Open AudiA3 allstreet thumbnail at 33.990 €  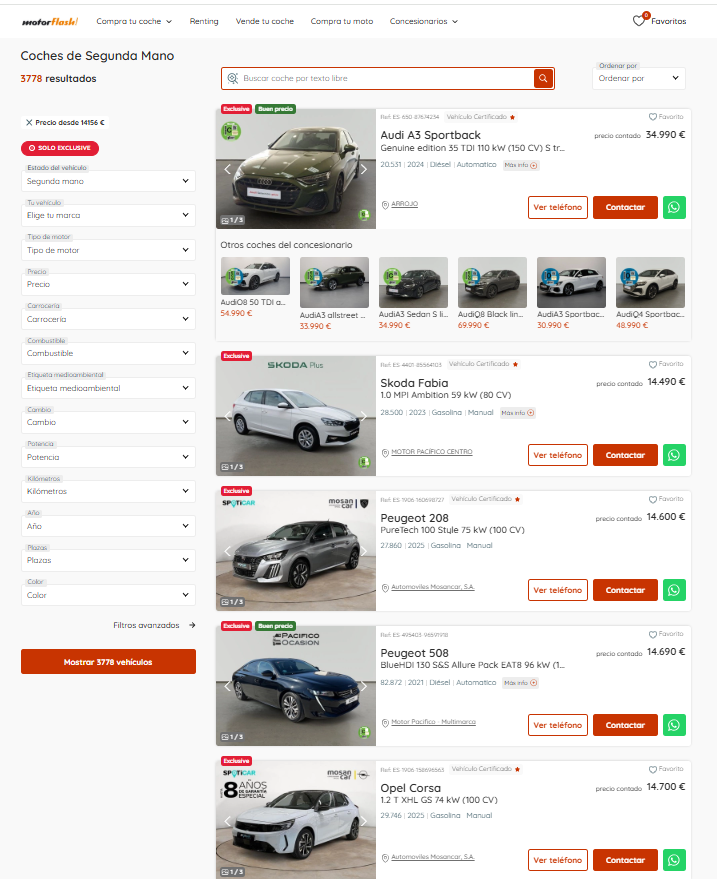tap(334, 283)
